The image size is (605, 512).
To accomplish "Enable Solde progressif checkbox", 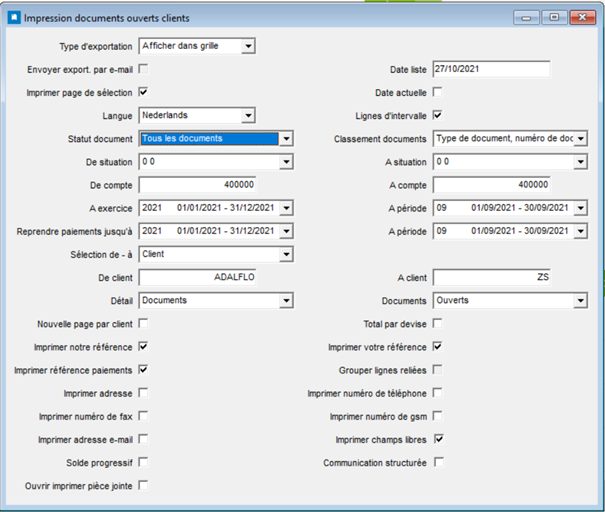I will 143,462.
